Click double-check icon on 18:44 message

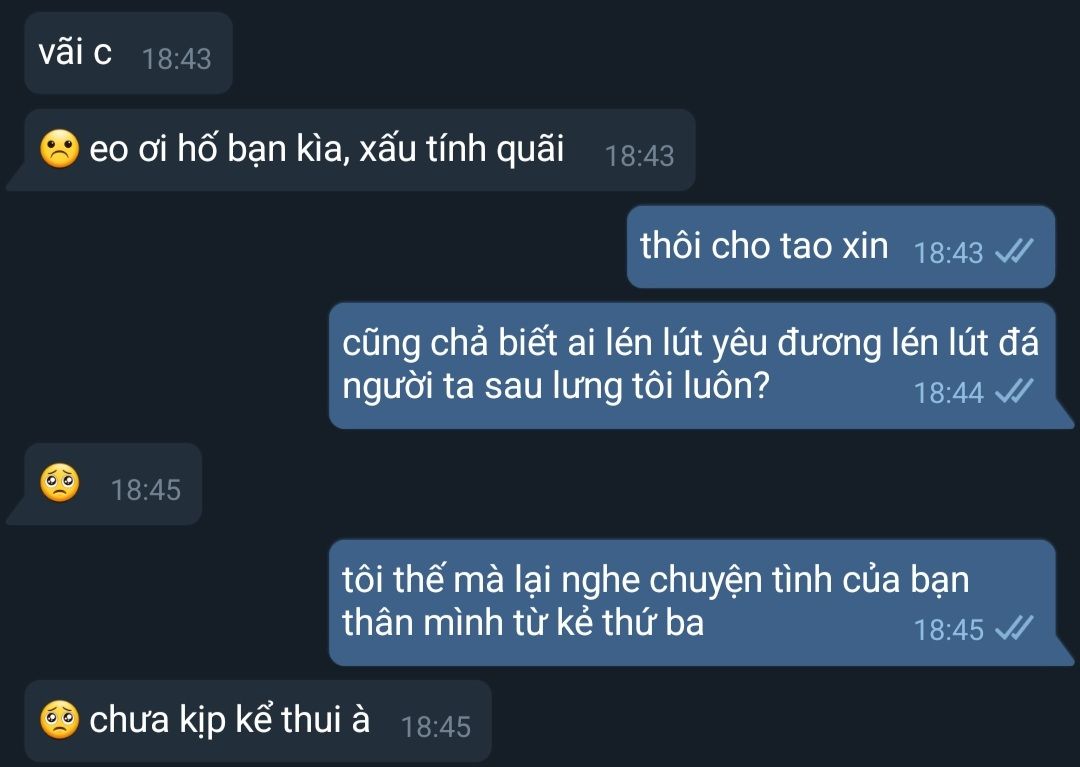tap(1015, 392)
